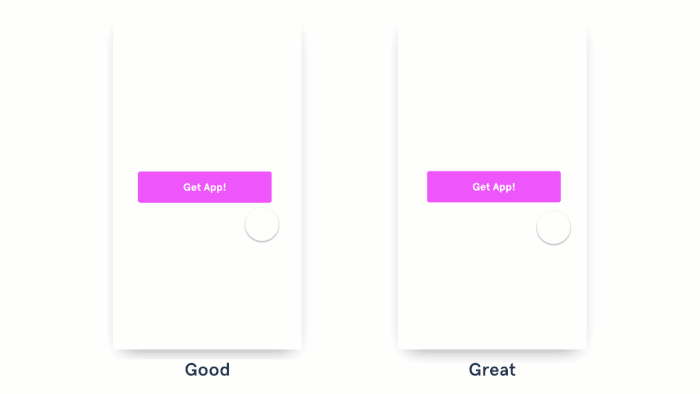700x394 pixels.
Task: Click the magenta button's left edge in Good mockup
Action: coord(140,187)
